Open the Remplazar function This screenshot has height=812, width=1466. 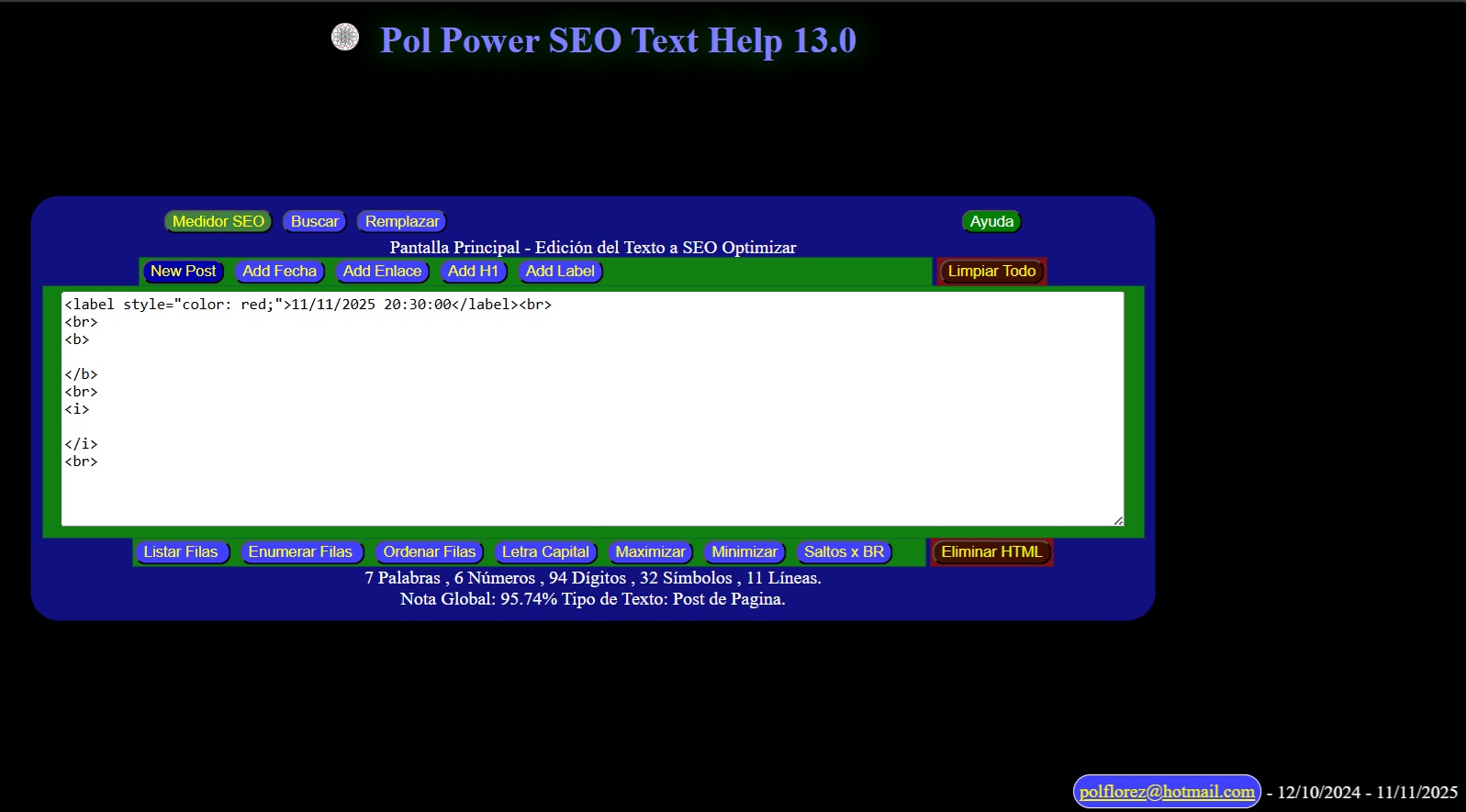(x=401, y=221)
